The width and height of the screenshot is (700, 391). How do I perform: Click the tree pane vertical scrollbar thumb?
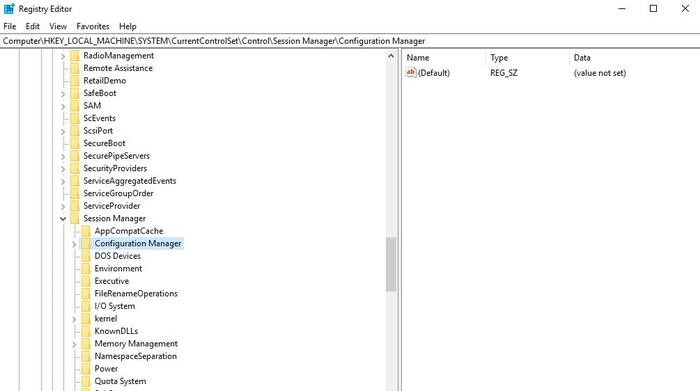(x=391, y=264)
